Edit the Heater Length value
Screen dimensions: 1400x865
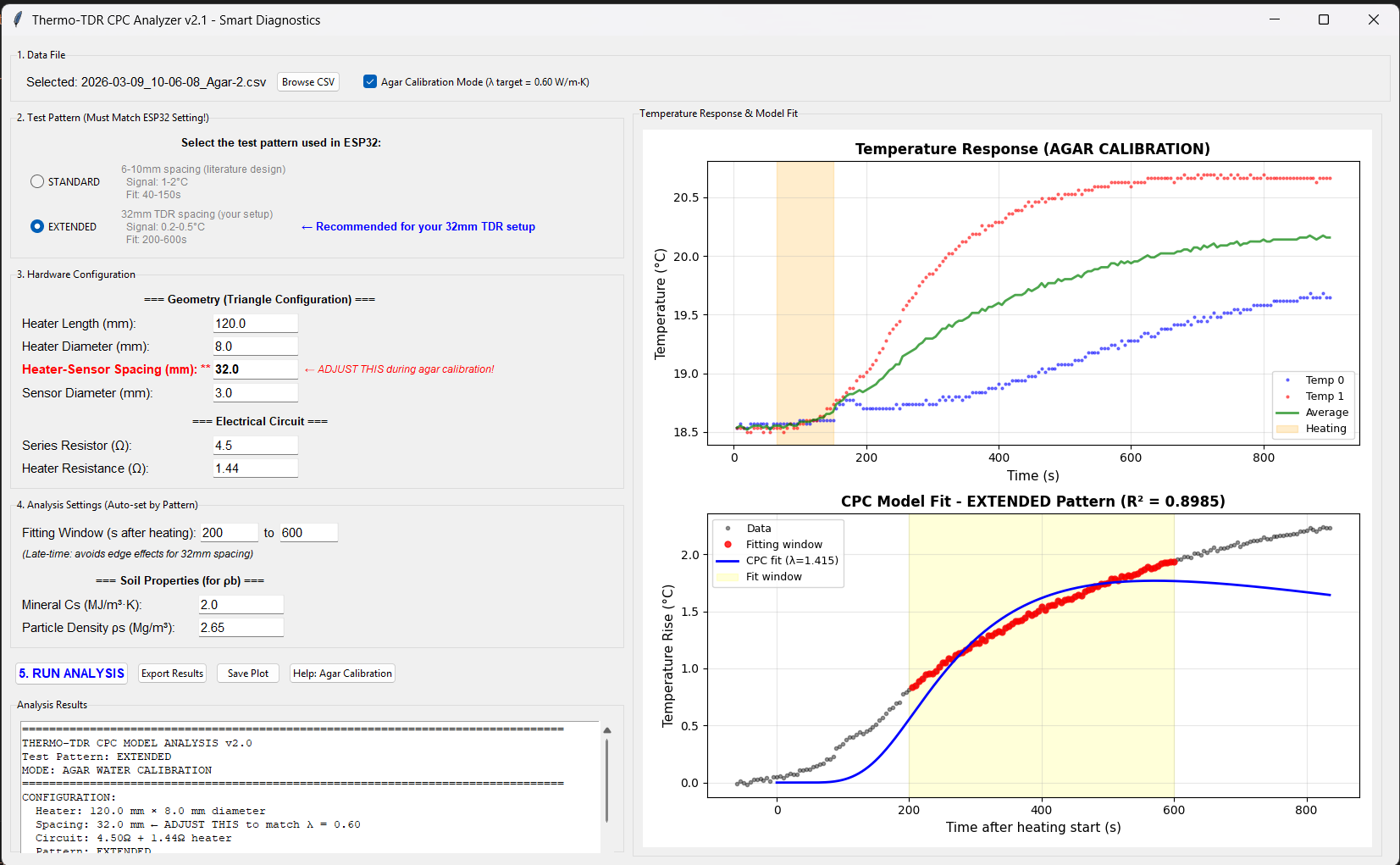255,324
